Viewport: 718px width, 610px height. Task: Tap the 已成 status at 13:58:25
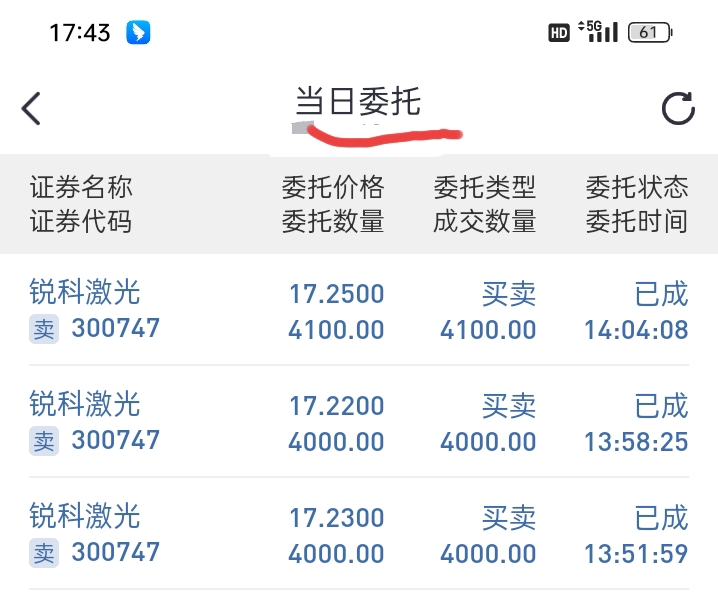point(661,406)
